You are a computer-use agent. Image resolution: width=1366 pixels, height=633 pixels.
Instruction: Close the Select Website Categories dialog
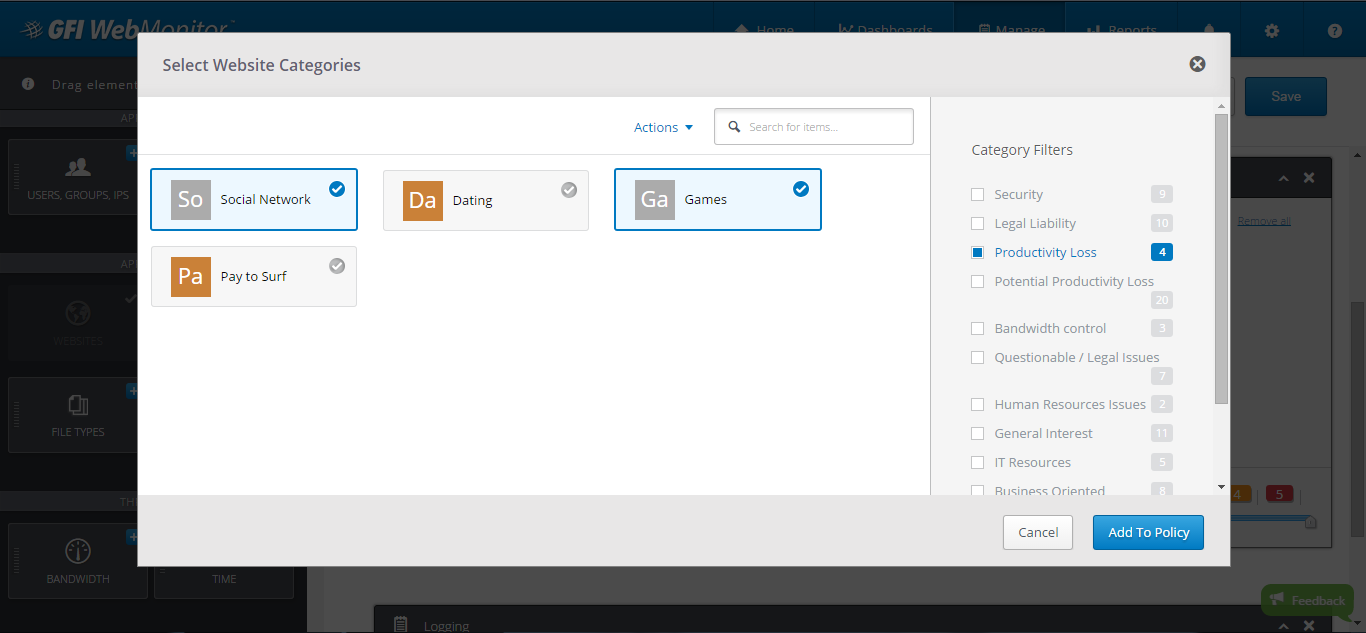click(x=1197, y=64)
